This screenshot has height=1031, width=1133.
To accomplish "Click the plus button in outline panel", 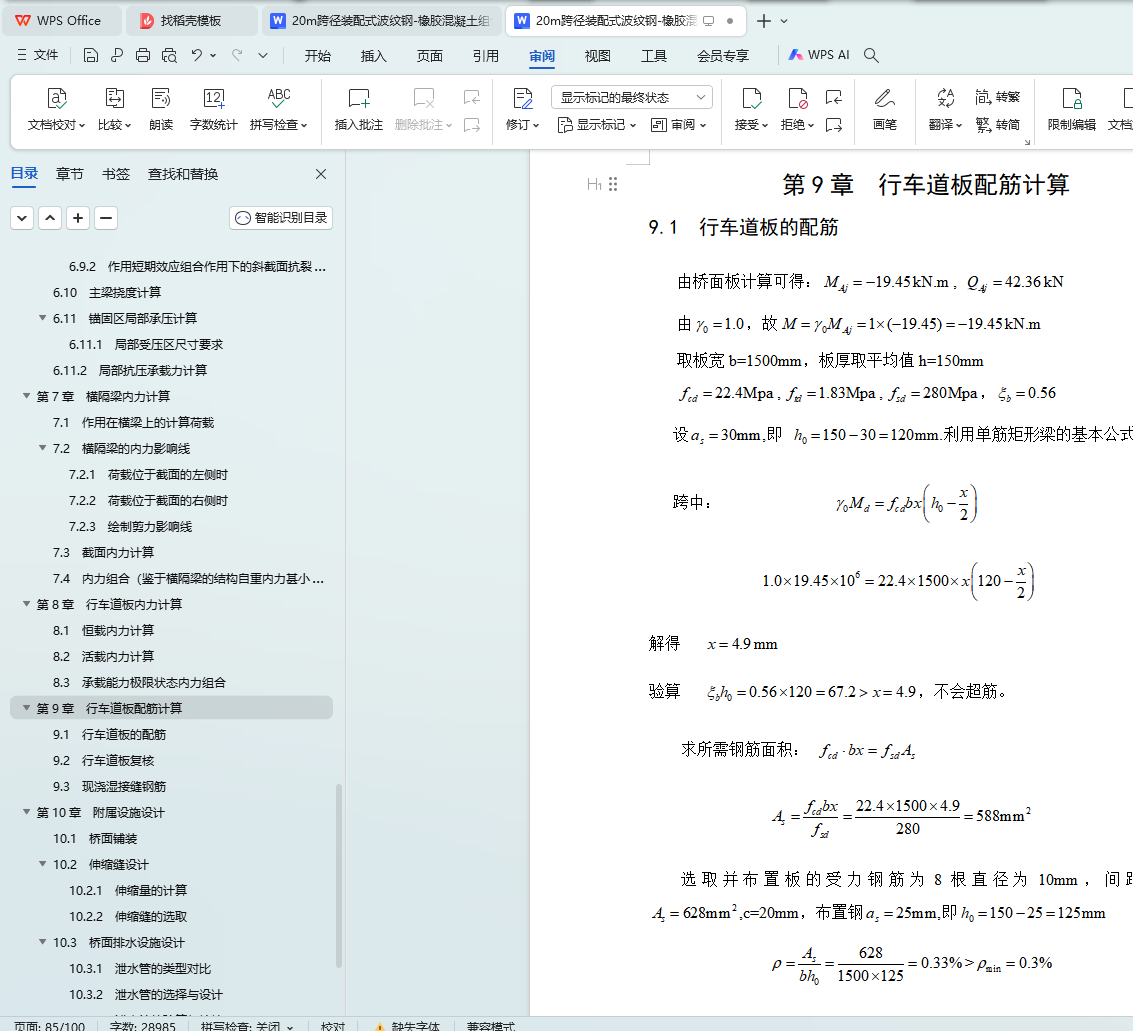I will (x=78, y=217).
